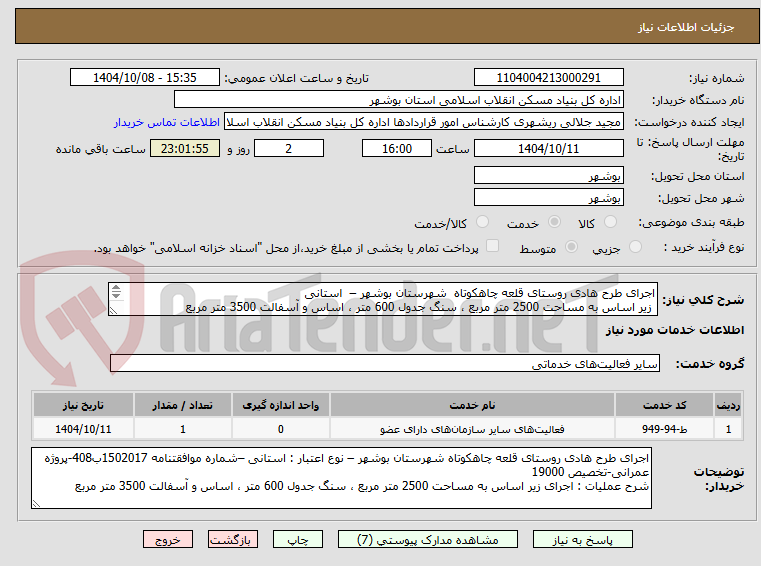Toggle the اسناد خزانه اسلامی payment checkbox
The height and width of the screenshot is (566, 761).
(493, 246)
